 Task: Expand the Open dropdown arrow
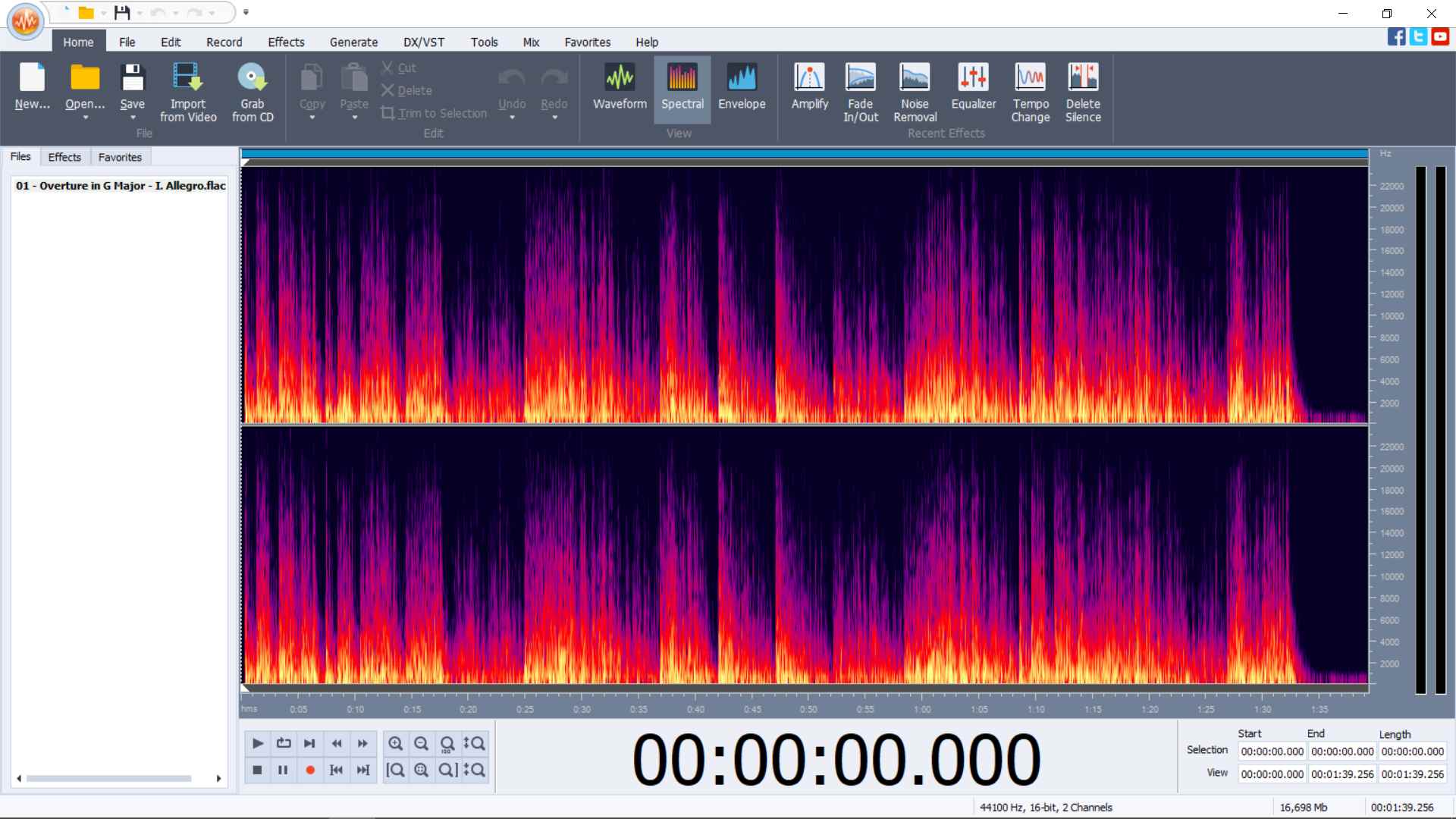[x=85, y=118]
